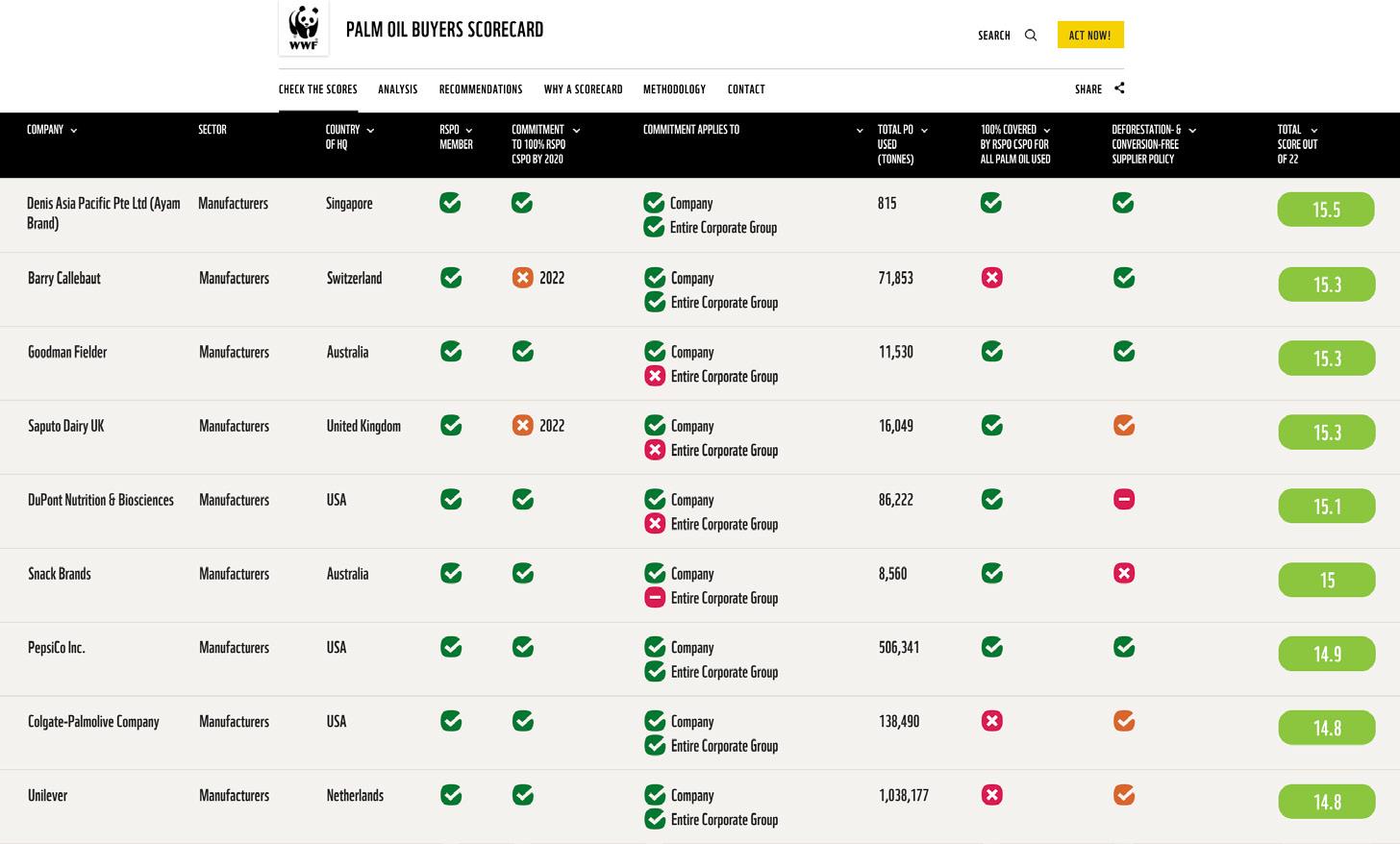Open the Unilever company entry

click(47, 796)
